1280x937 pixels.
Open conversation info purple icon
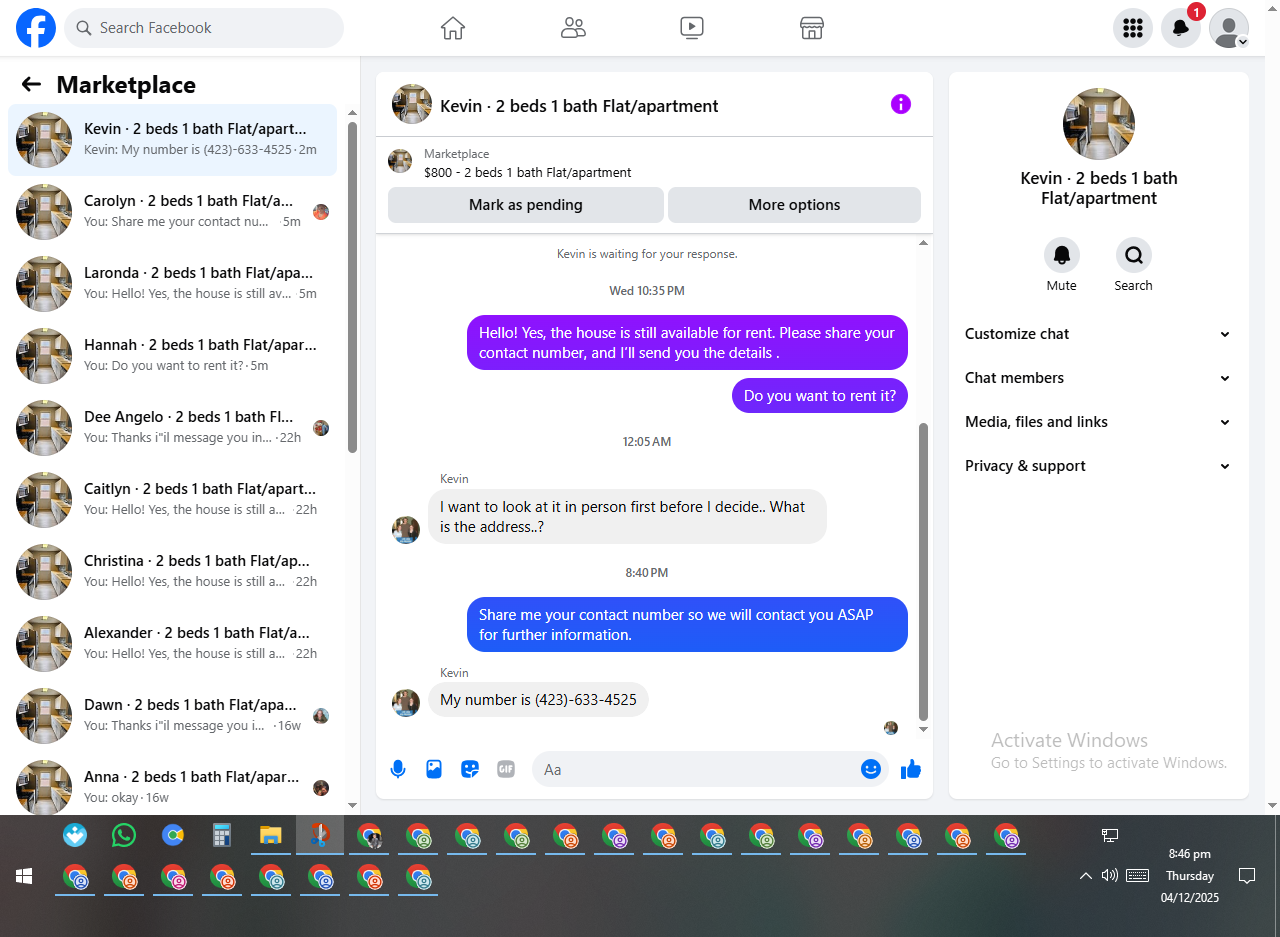point(901,104)
